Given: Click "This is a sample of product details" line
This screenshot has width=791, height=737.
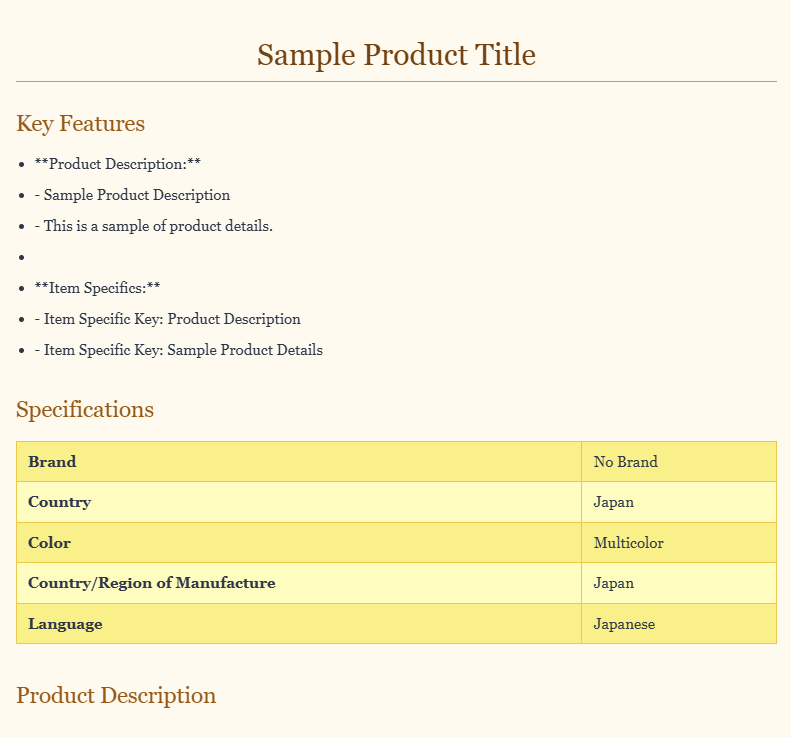Looking at the screenshot, I should [153, 226].
